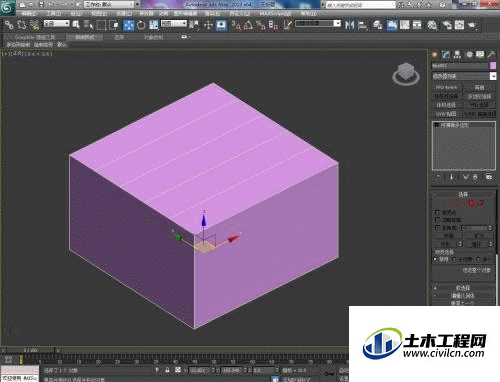Image resolution: width=500 pixels, height=382 pixels.
Task: Open the first menu bar item next to logo
Action: point(29,14)
